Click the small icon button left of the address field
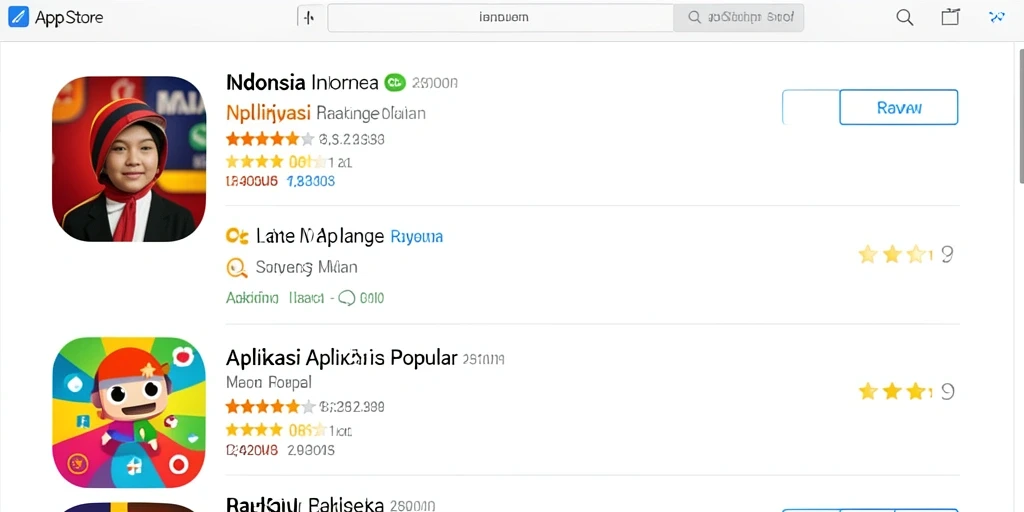 click(x=310, y=18)
